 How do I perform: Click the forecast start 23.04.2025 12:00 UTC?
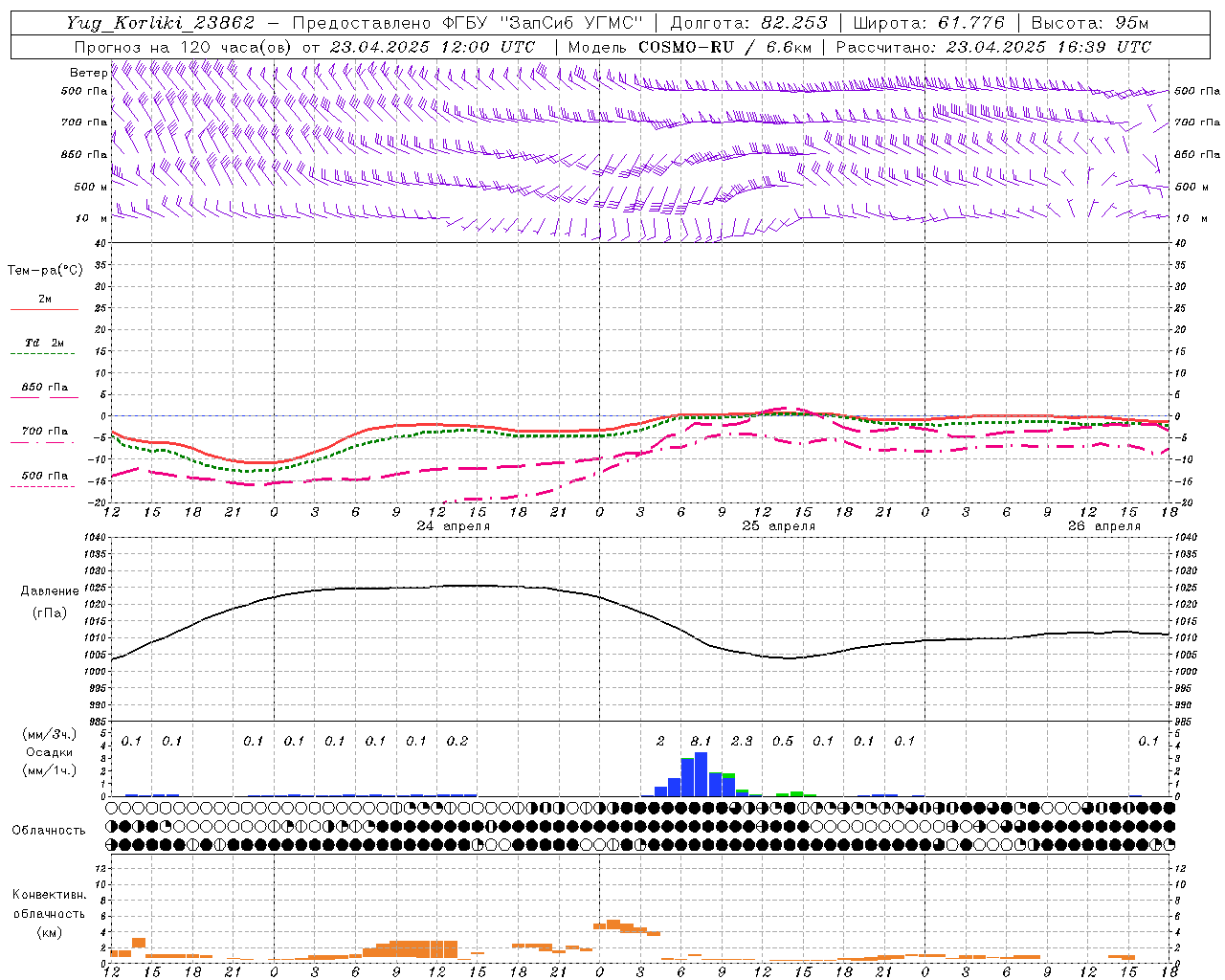coord(433,47)
